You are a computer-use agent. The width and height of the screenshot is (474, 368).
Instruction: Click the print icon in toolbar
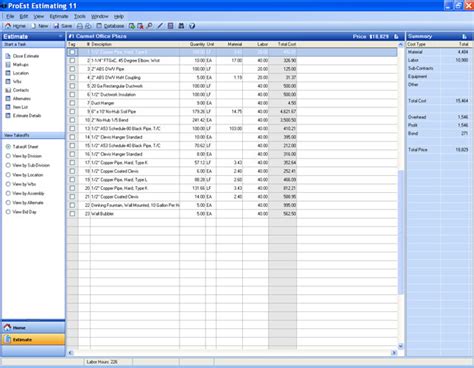[80, 26]
